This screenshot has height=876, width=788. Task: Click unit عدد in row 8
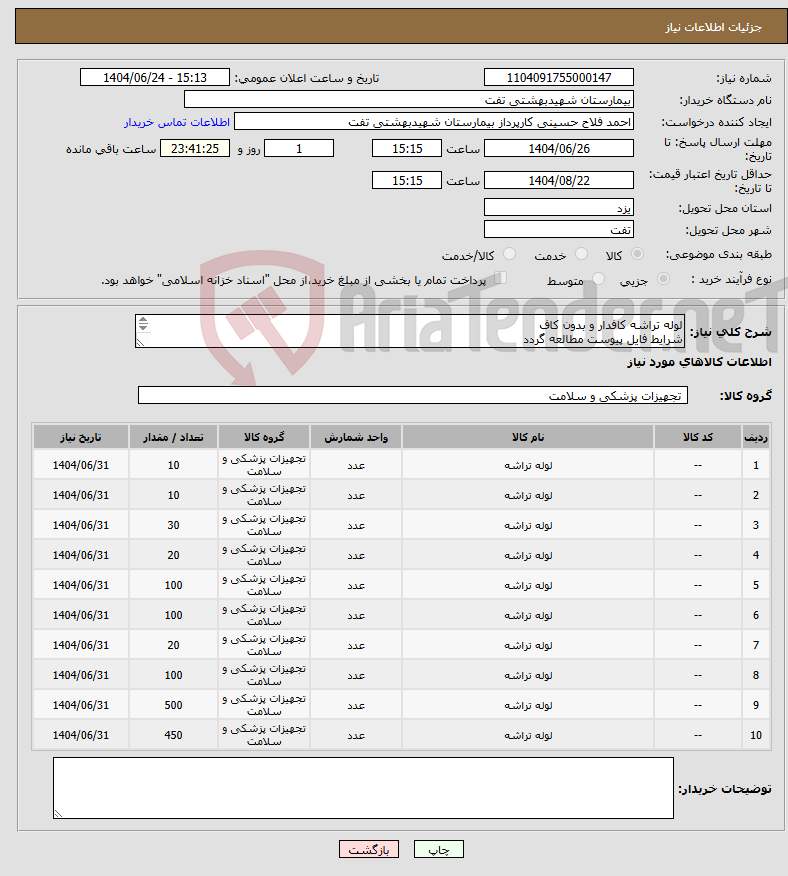click(x=356, y=675)
